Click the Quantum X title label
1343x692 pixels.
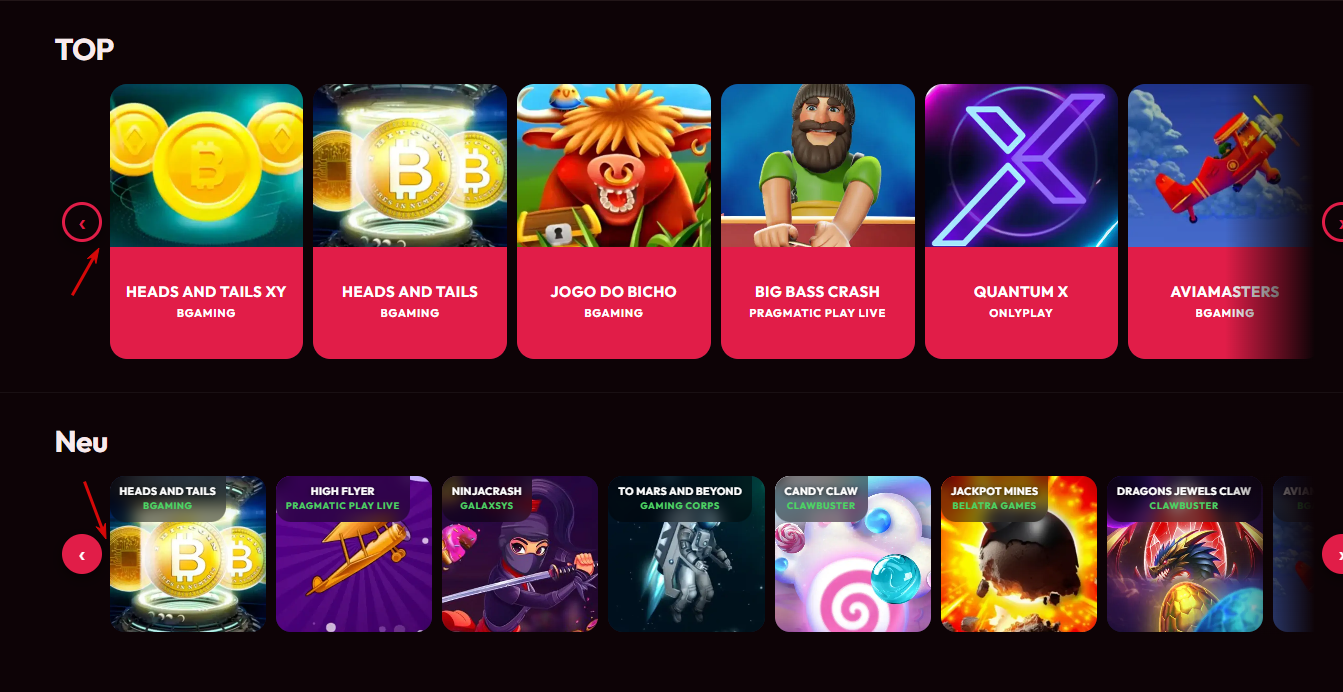(x=1021, y=292)
